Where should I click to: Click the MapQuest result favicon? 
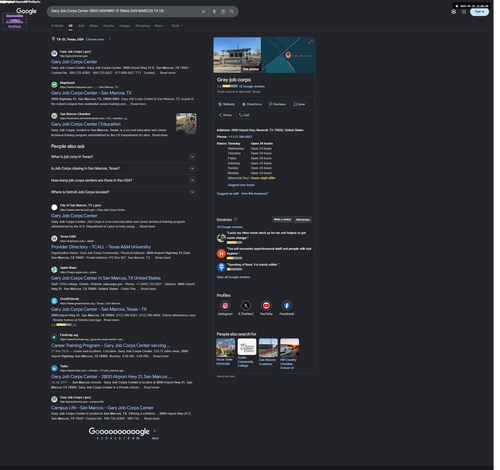[x=54, y=85]
